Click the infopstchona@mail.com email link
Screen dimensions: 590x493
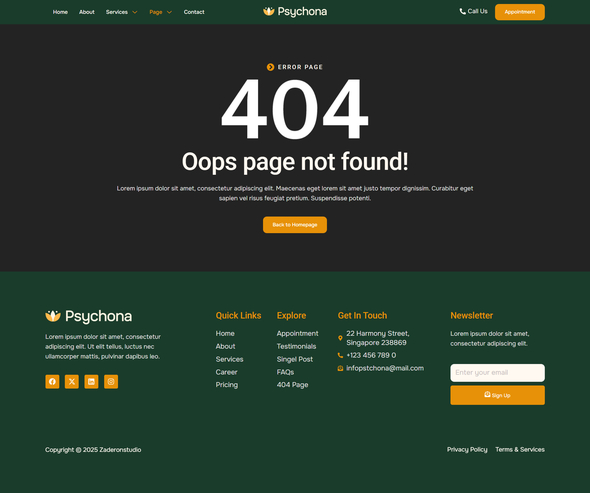[x=385, y=368]
